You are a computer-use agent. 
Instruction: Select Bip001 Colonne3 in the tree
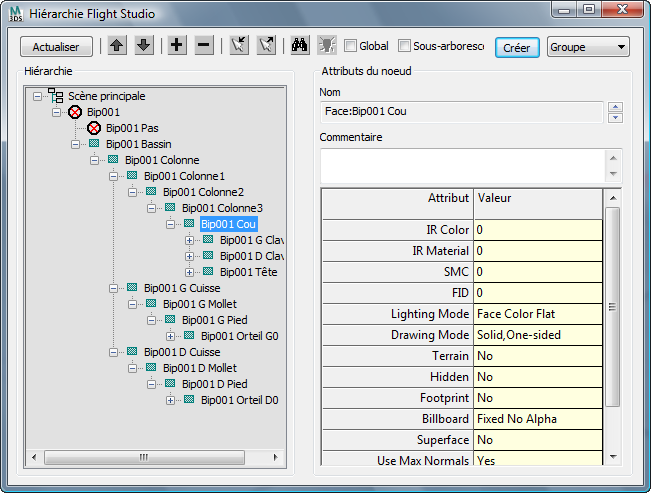(x=223, y=208)
